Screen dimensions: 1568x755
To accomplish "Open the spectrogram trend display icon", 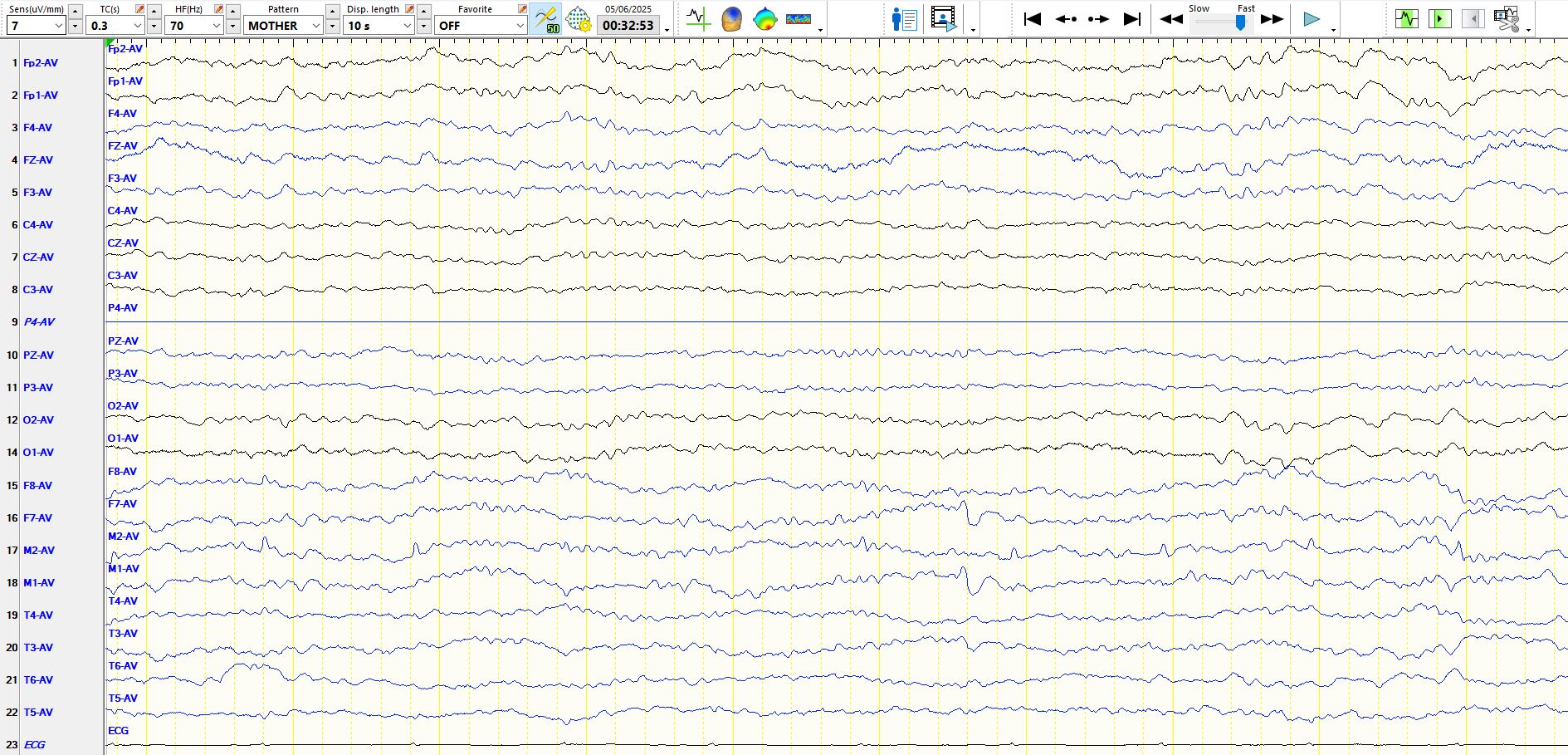I will click(x=798, y=18).
